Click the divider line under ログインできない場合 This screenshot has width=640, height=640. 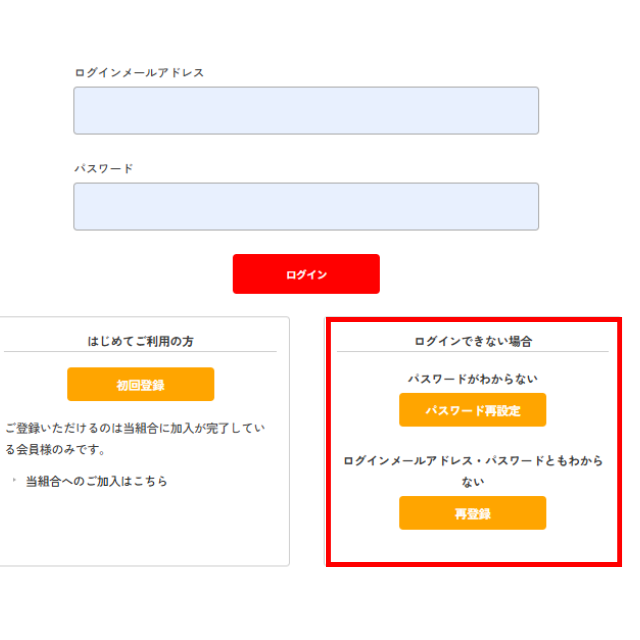coord(472,352)
